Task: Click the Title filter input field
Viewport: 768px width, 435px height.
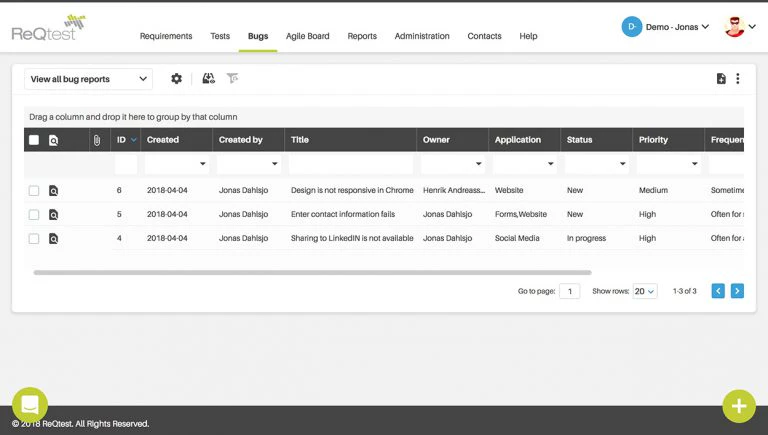Action: pyautogui.click(x=351, y=164)
